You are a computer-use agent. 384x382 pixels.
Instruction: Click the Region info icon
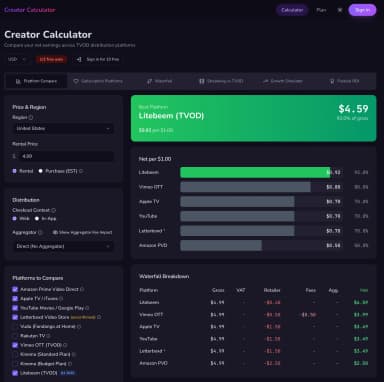pos(31,117)
